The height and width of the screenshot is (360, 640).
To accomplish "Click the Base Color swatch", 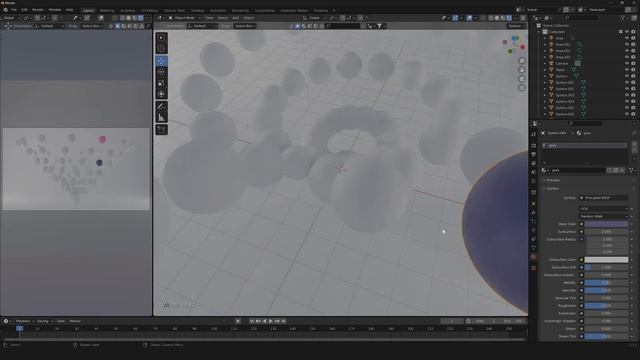I will (x=606, y=224).
